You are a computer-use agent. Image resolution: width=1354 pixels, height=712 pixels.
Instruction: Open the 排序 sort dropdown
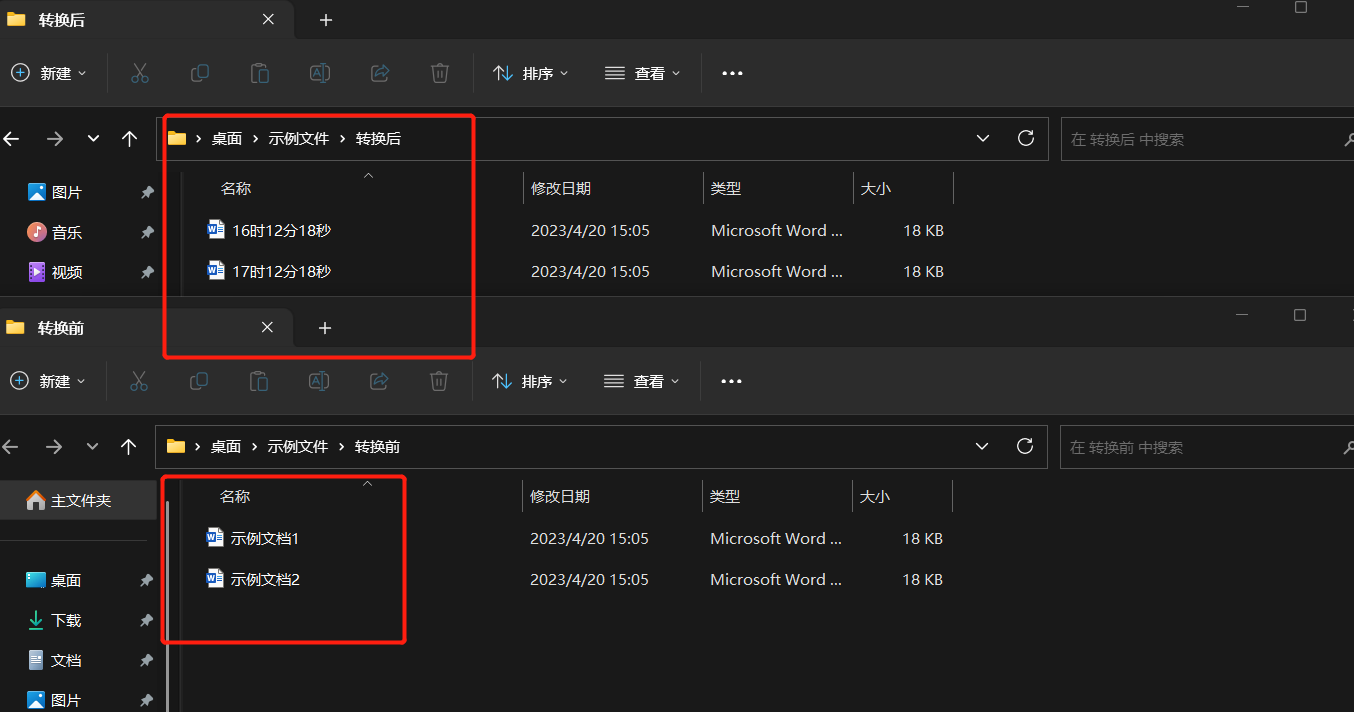(530, 72)
